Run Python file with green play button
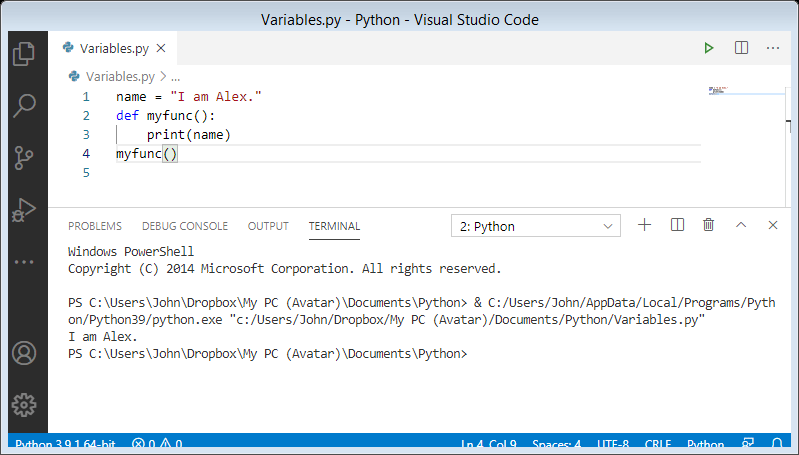Screen dimensions: 799x455 (709, 47)
